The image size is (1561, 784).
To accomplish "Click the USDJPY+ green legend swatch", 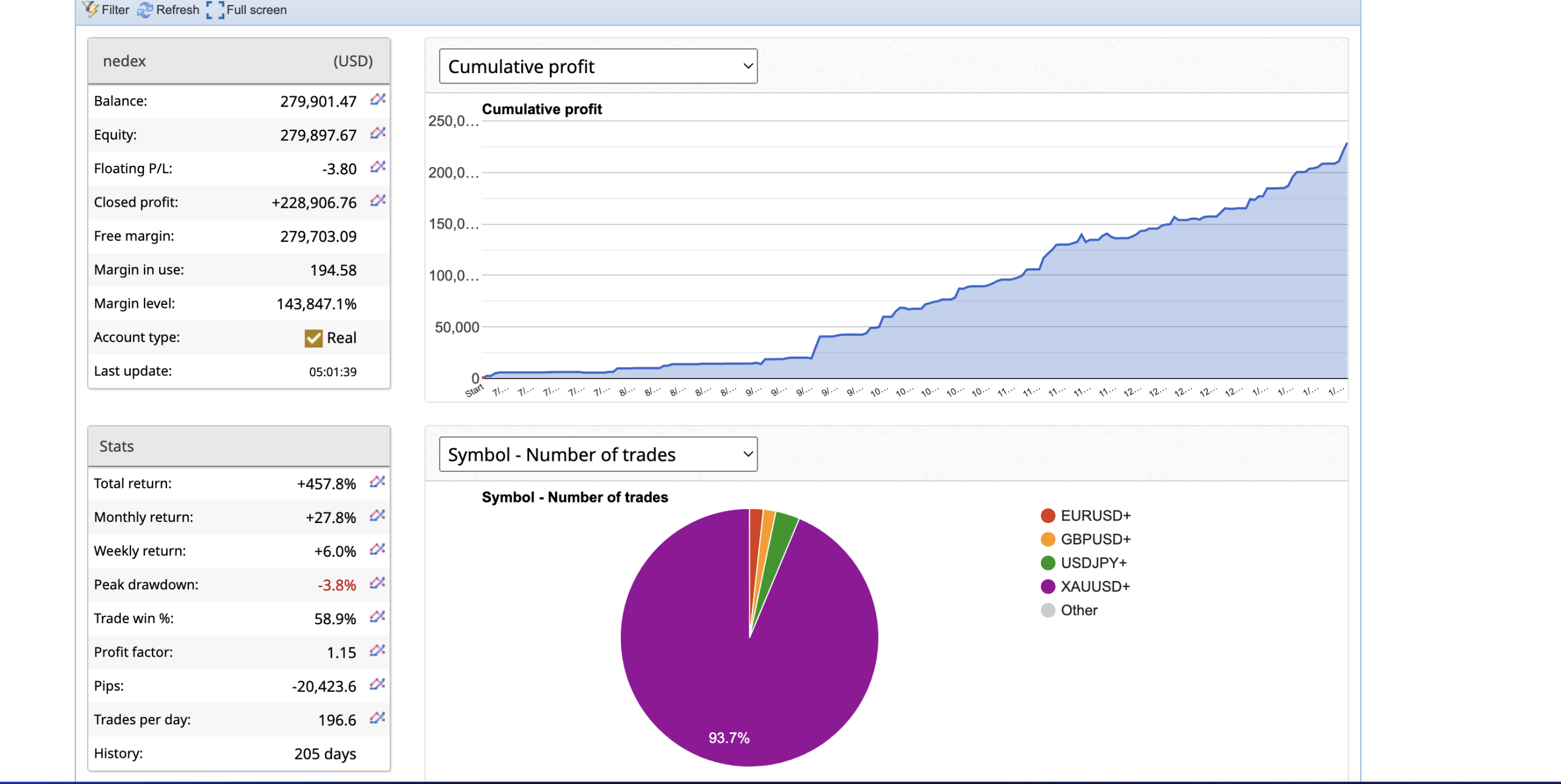I will tap(1048, 563).
